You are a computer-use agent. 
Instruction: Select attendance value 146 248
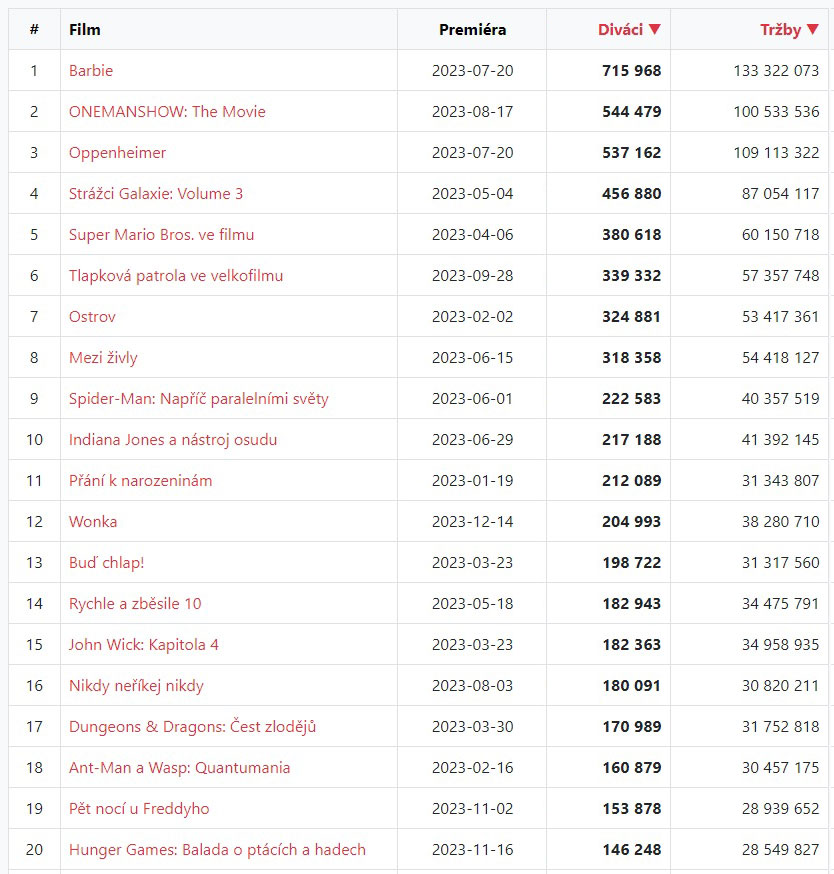[x=632, y=849]
